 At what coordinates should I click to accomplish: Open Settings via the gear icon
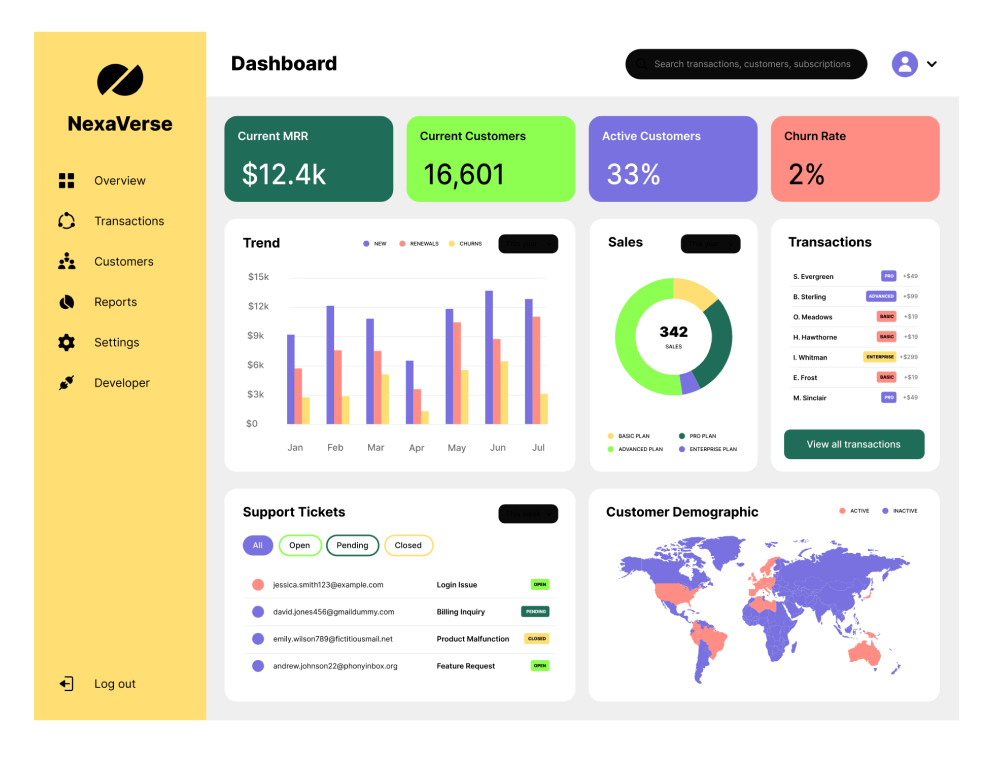[67, 342]
